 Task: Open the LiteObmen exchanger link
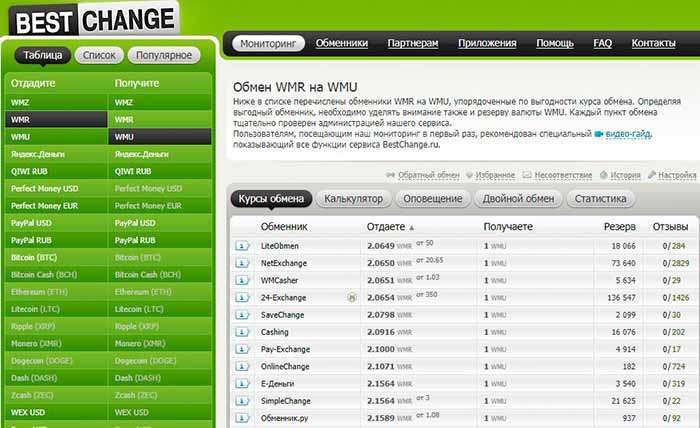[x=280, y=246]
